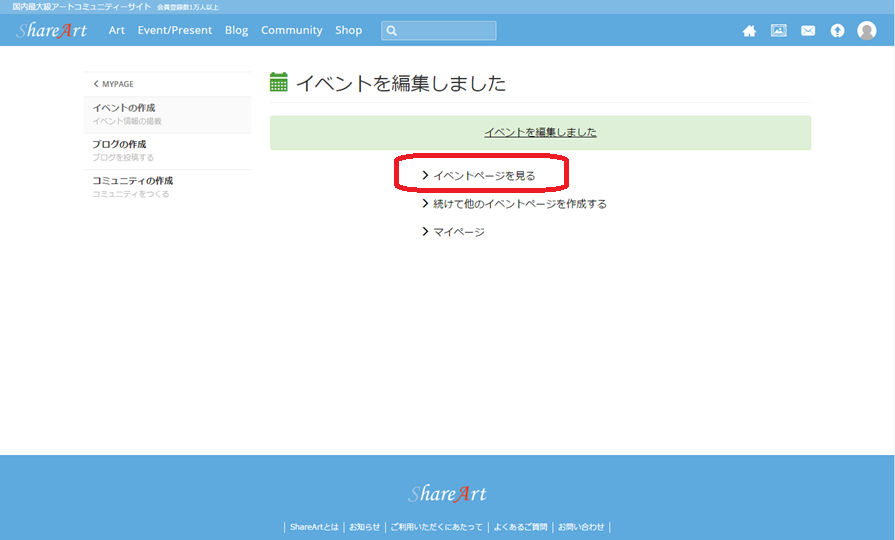This screenshot has height=540, width=895.
Task: Open the mail envelope icon
Action: [808, 31]
